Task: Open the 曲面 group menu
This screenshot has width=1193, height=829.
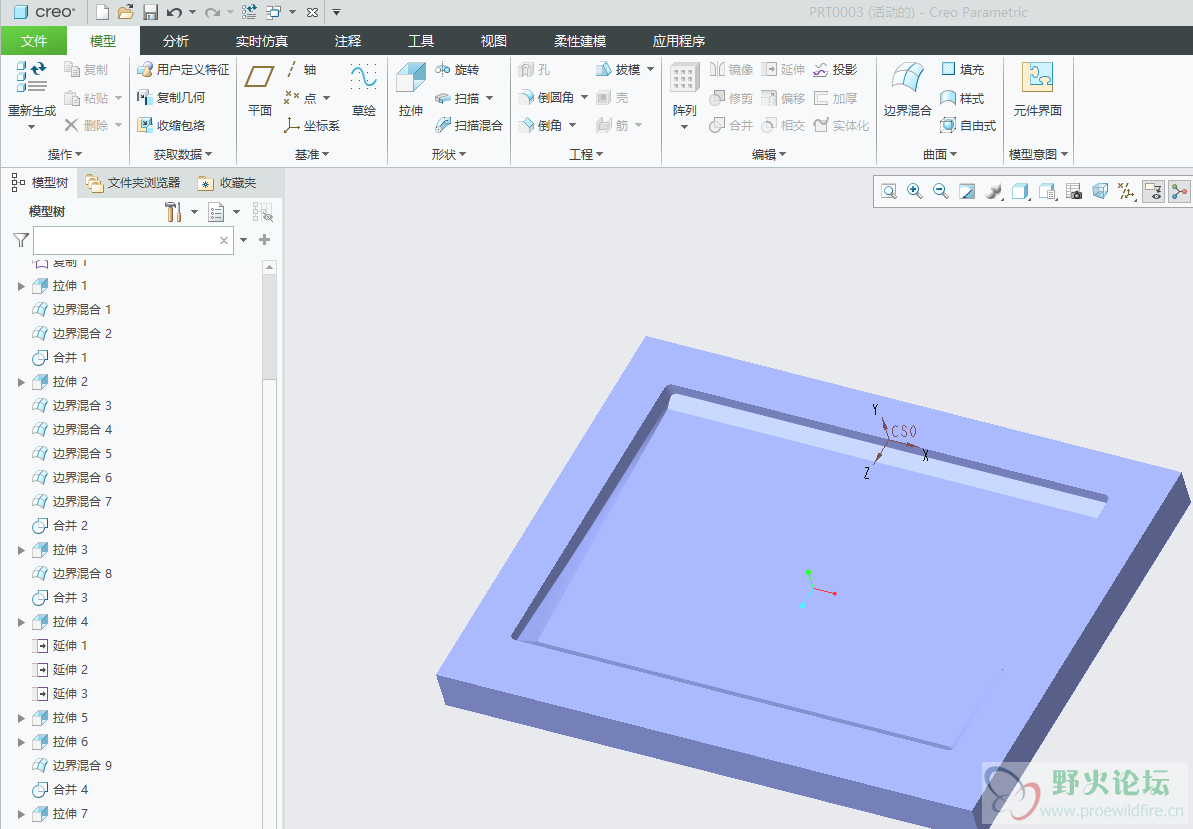Action: pos(940,154)
